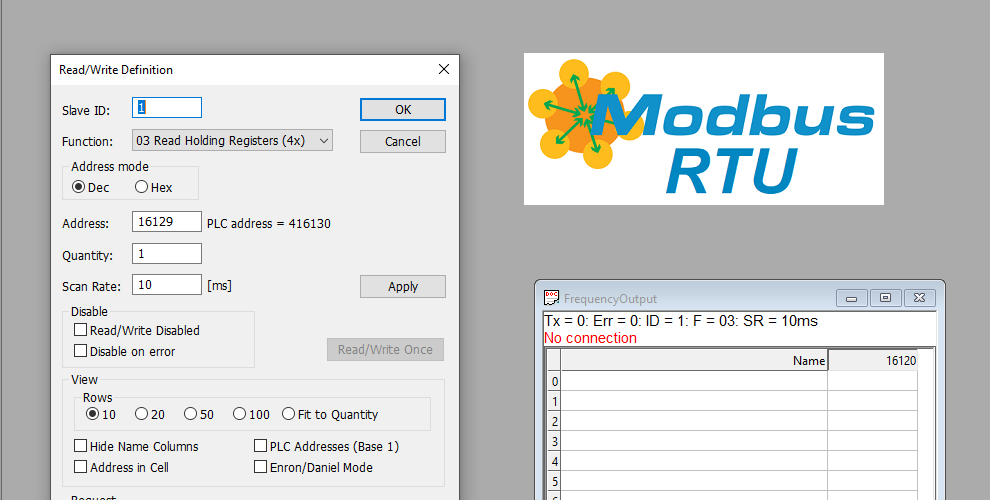Click the No connection status text
990x500 pixels.
[590, 338]
